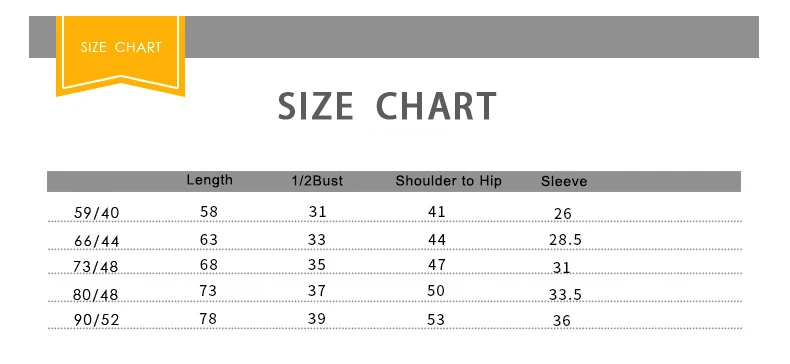Select the 1/2Bust value 39

[x=317, y=319]
